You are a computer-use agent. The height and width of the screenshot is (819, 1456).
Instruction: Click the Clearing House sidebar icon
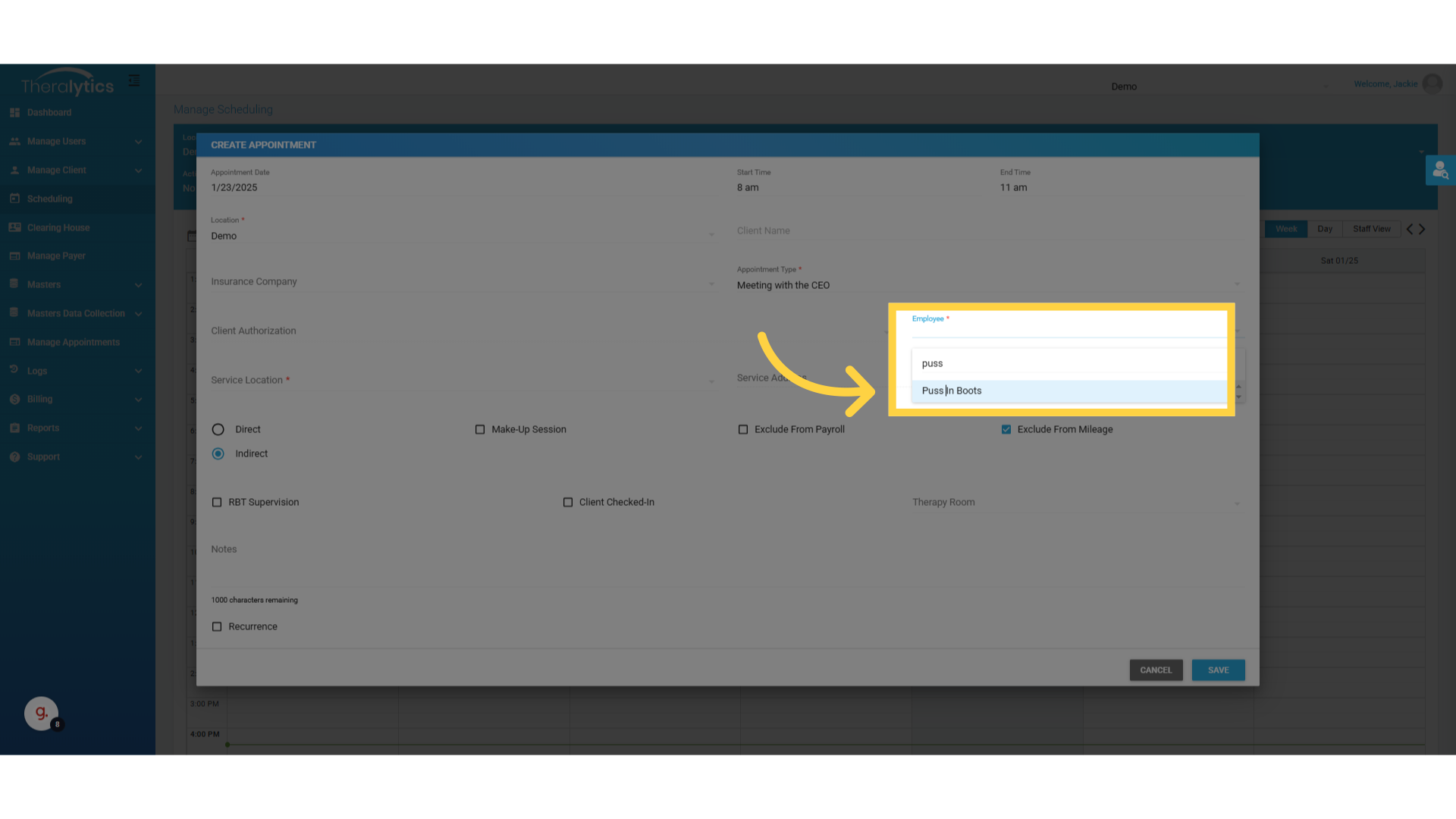[x=14, y=227]
